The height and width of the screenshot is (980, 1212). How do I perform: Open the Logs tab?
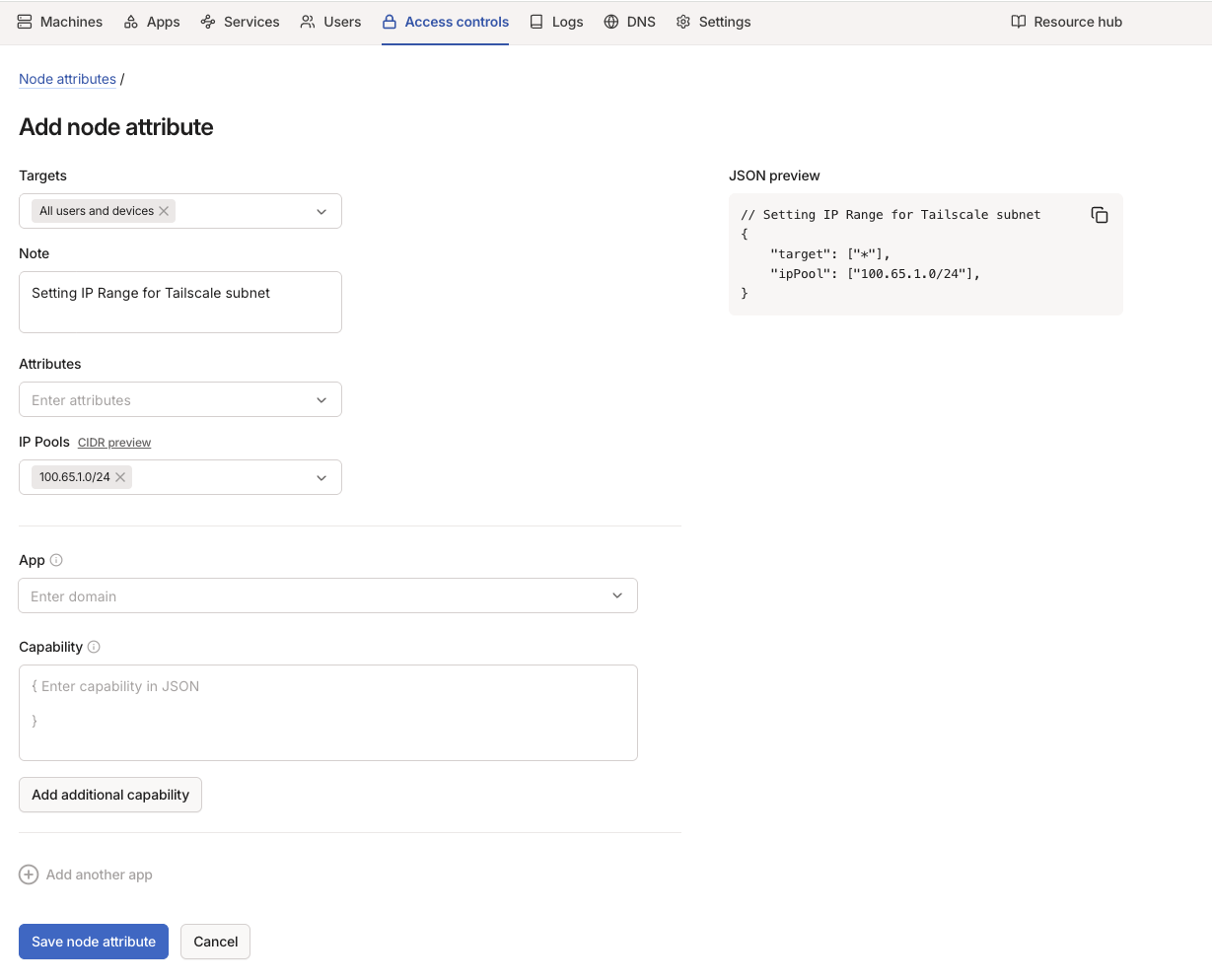click(x=556, y=22)
